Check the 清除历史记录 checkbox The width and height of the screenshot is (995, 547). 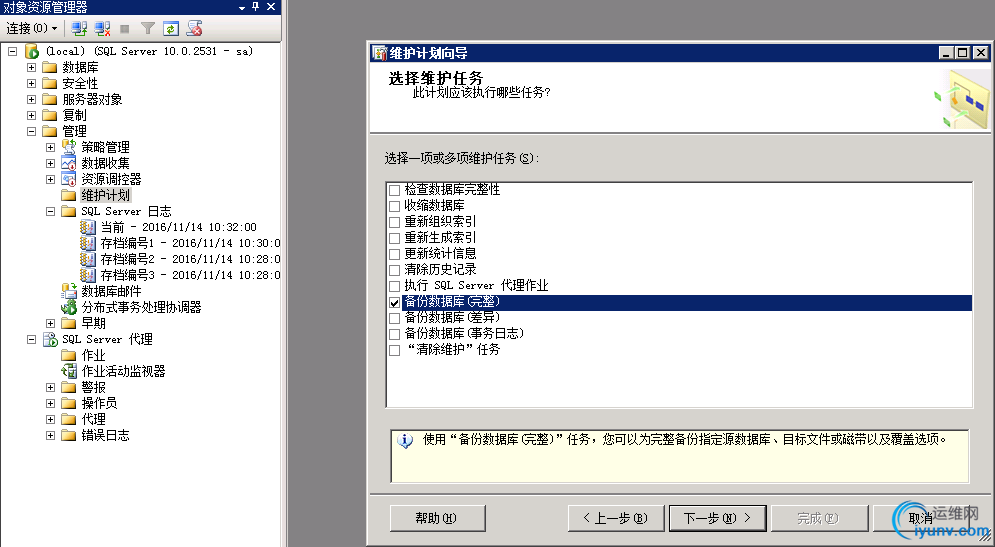click(x=395, y=270)
